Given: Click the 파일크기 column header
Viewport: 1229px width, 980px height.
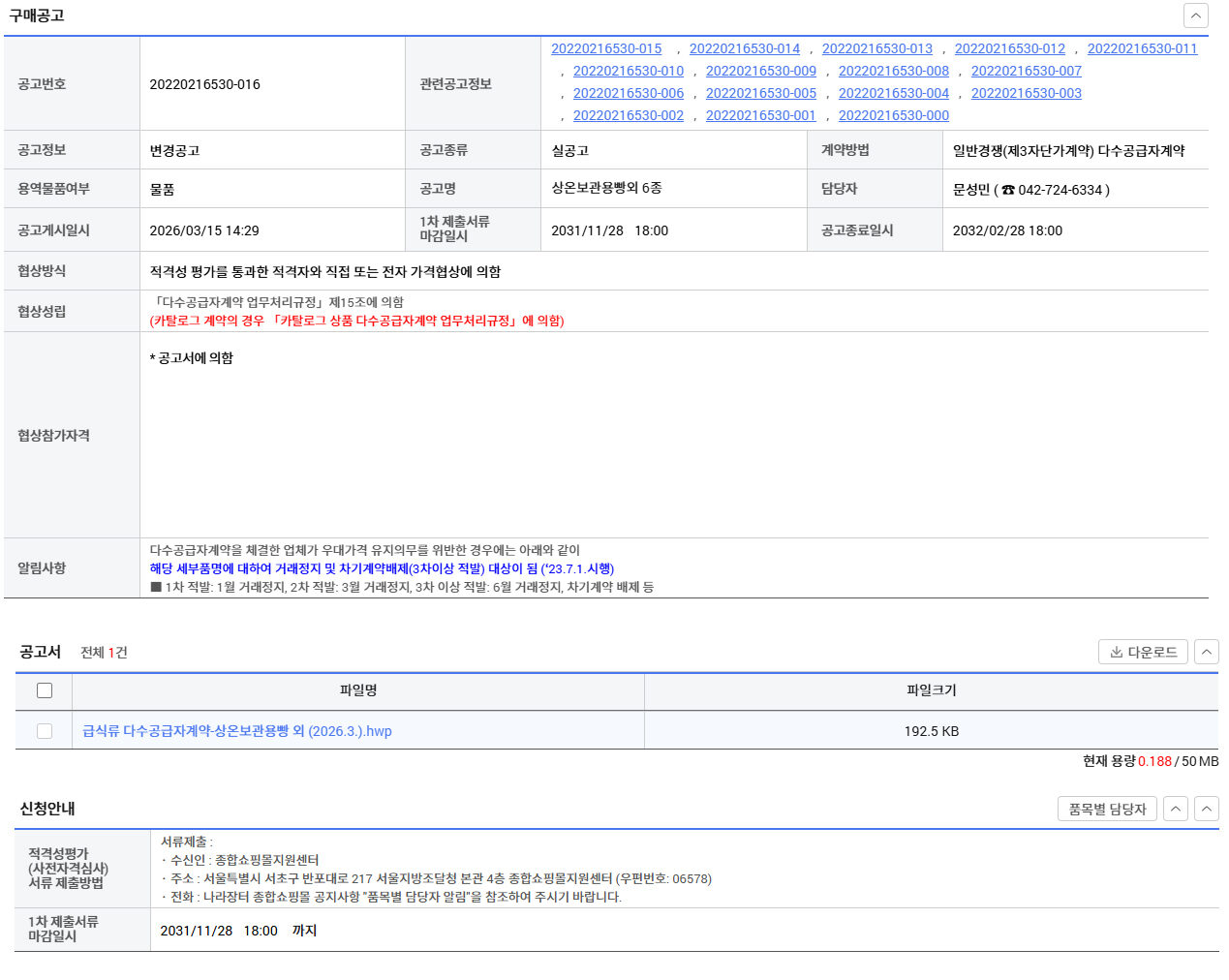Looking at the screenshot, I should [931, 690].
